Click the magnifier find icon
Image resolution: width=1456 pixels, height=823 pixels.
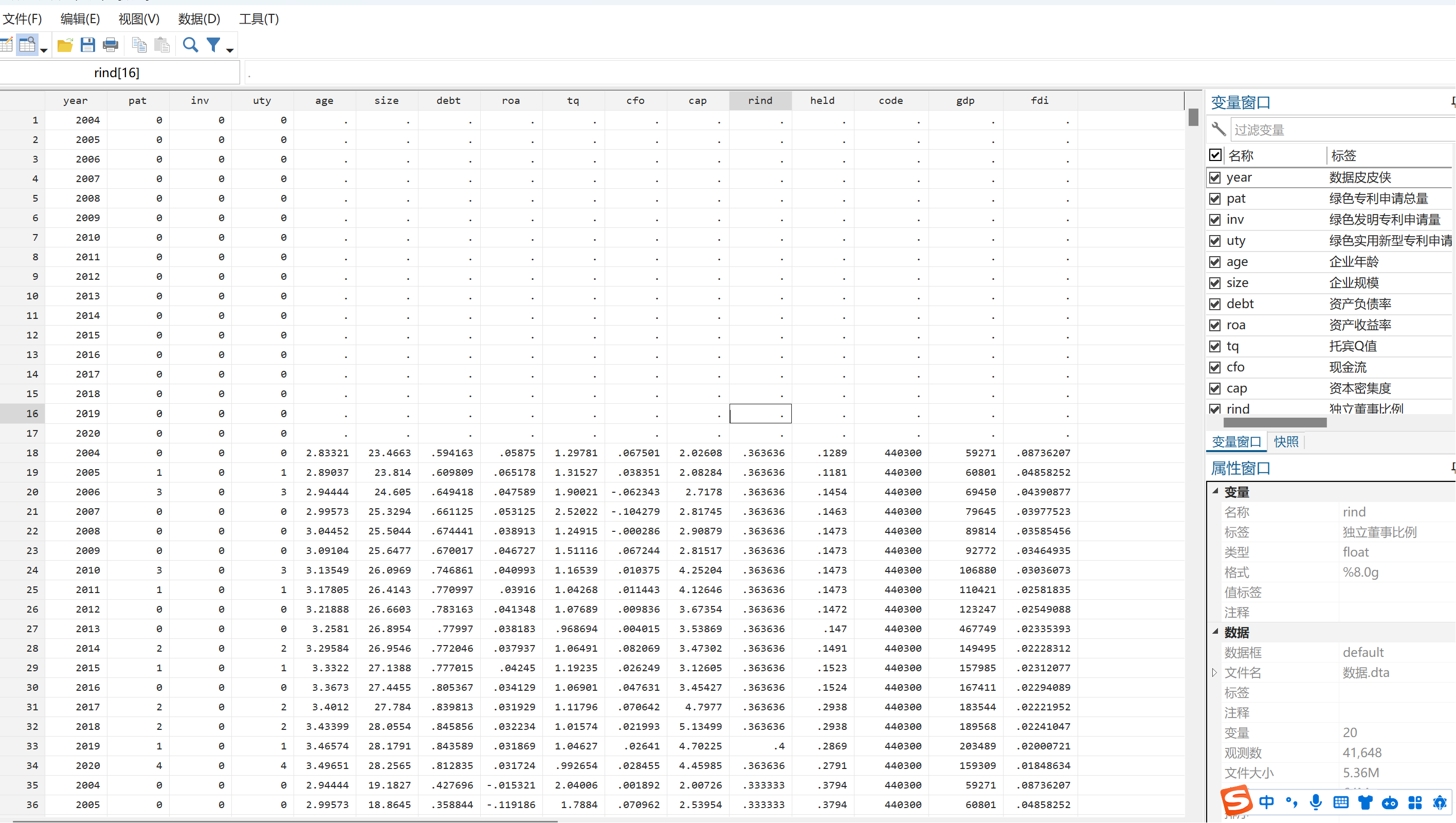point(190,45)
